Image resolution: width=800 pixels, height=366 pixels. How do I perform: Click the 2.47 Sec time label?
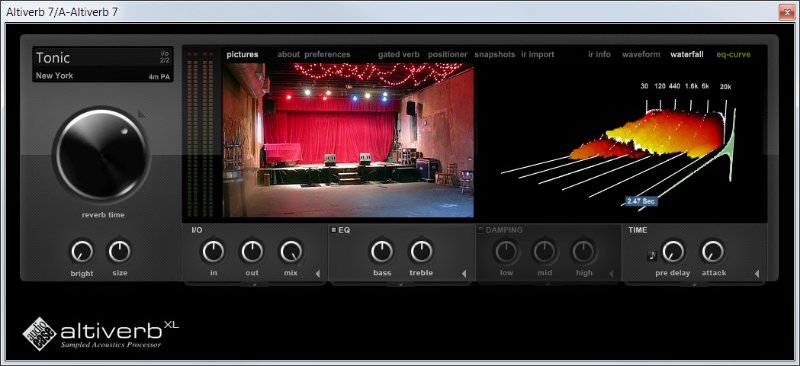641,201
